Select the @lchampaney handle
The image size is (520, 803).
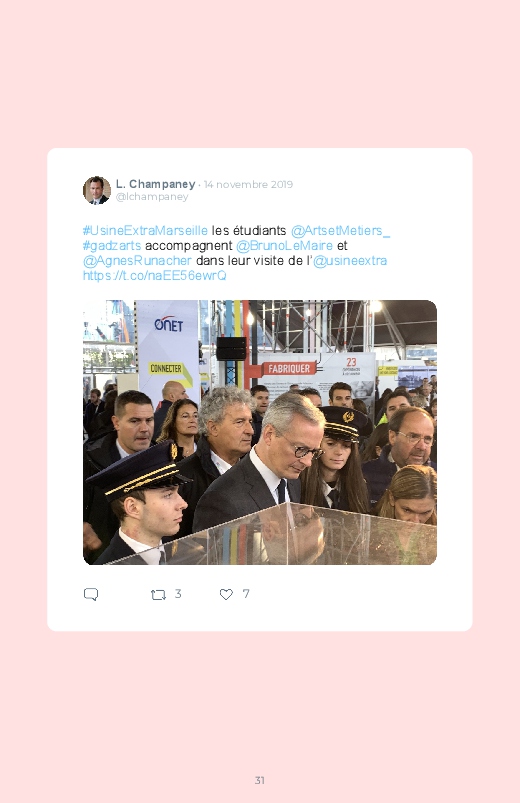(x=152, y=197)
